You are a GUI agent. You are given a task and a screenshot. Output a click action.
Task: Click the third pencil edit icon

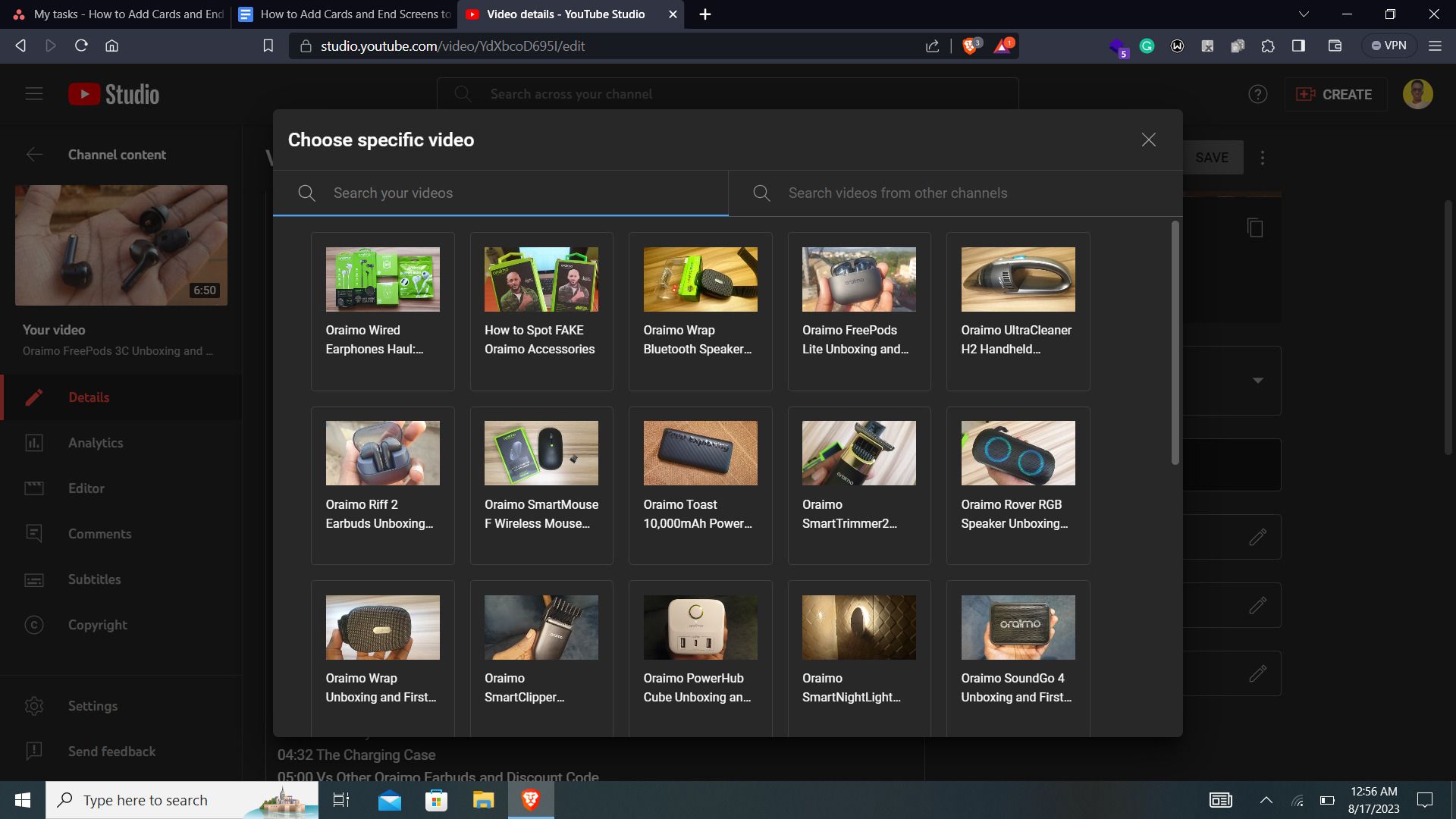(1257, 673)
